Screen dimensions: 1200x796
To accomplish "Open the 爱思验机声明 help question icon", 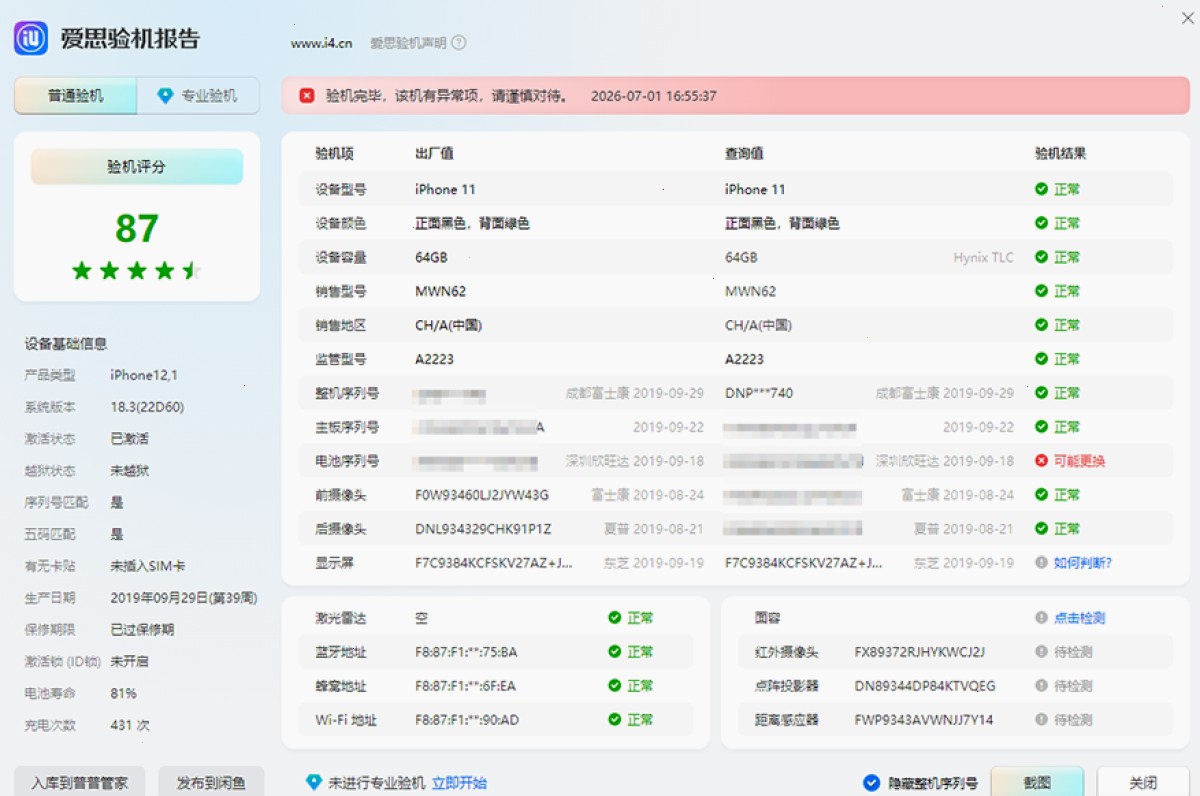I will coord(459,43).
